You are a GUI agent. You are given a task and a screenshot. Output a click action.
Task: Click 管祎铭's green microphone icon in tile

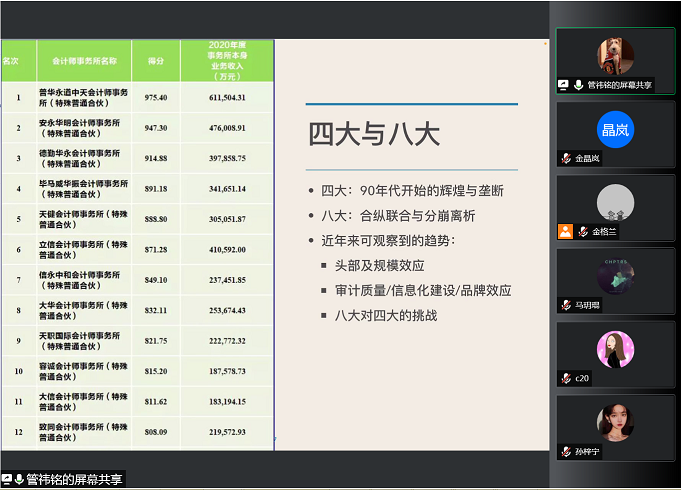(x=578, y=85)
